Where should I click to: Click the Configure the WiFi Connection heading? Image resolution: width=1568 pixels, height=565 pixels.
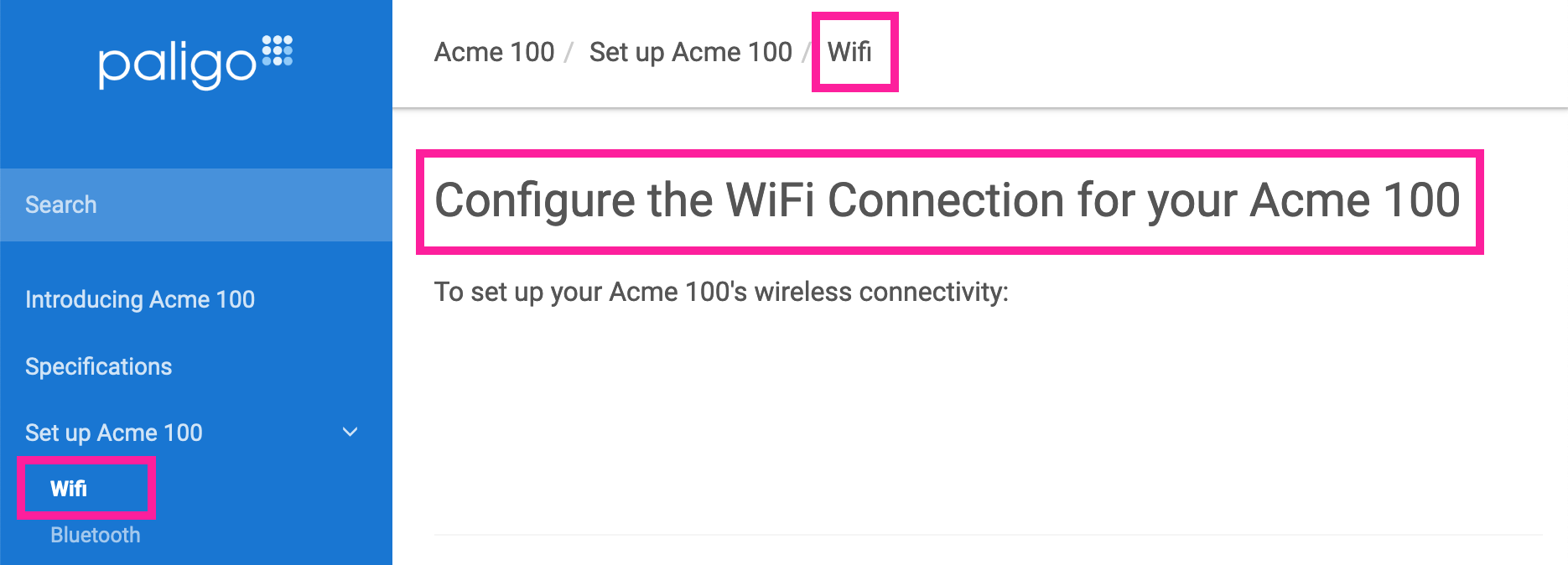[946, 201]
